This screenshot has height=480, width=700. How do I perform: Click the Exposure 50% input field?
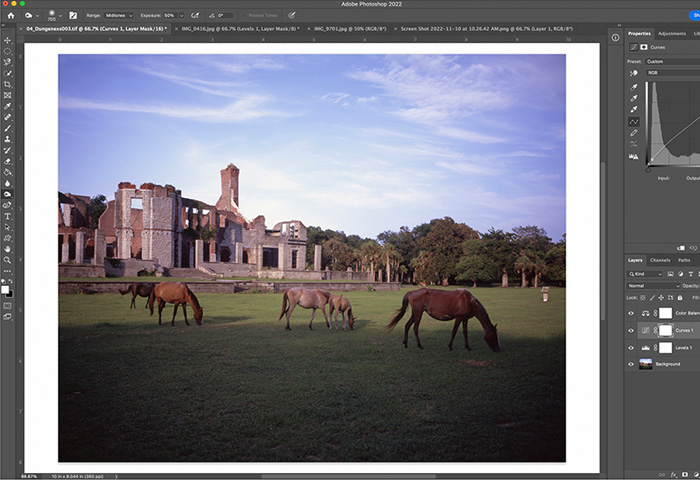point(171,15)
